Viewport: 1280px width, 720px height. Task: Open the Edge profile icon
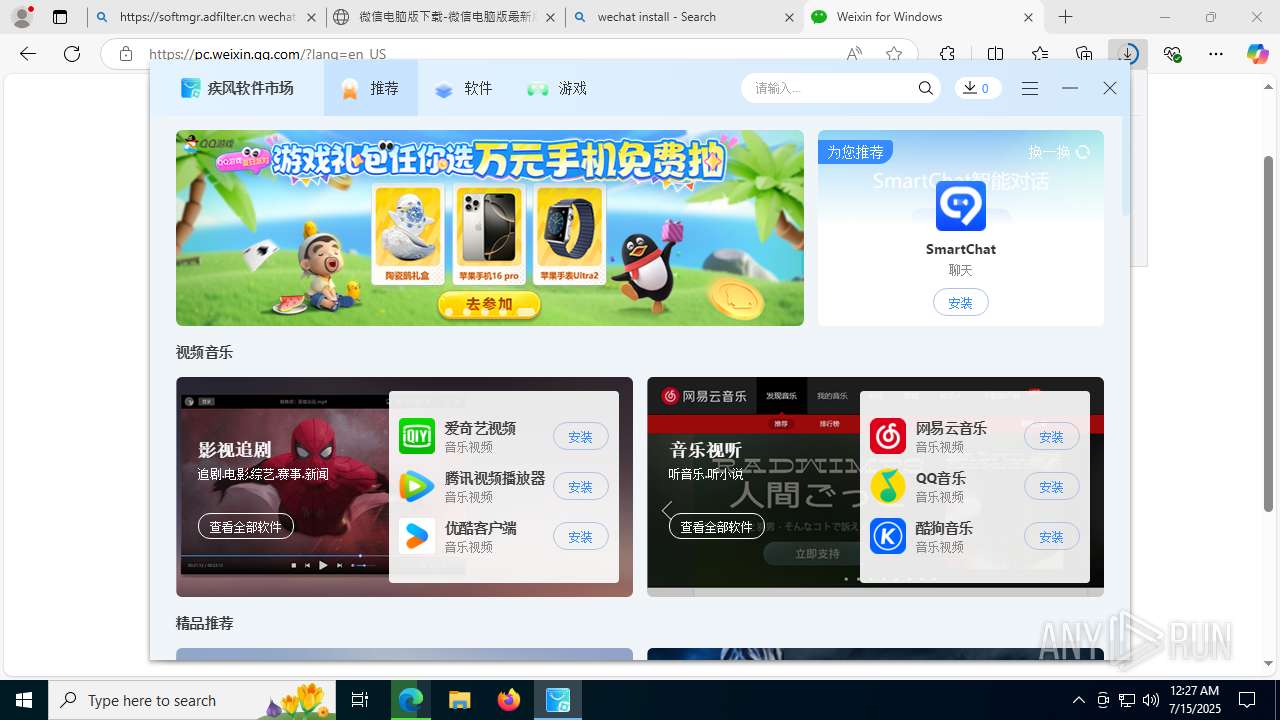22,17
